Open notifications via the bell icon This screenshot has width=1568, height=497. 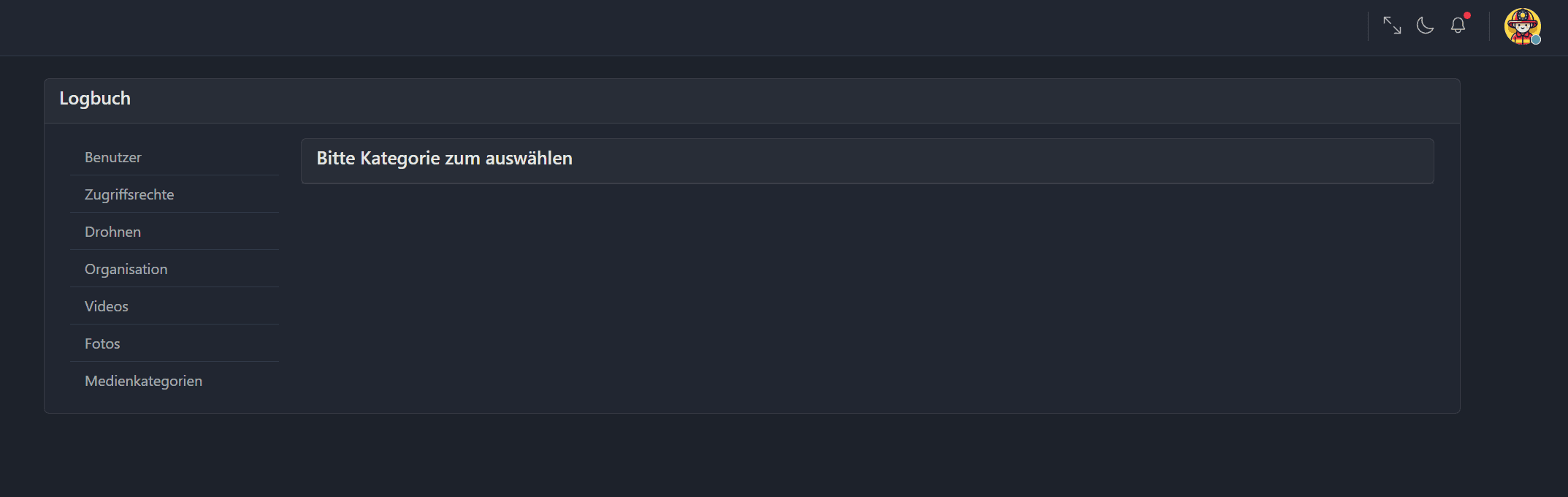(x=1458, y=26)
